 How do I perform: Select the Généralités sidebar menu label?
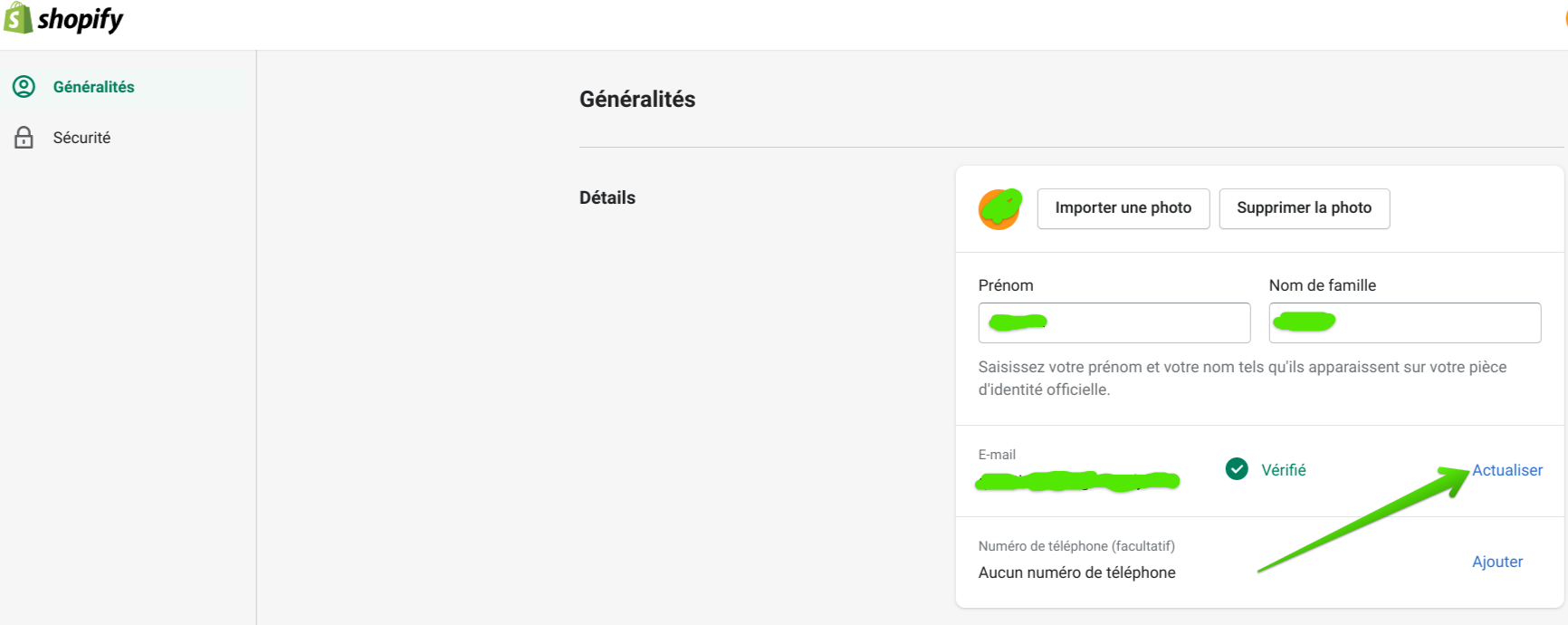point(93,87)
